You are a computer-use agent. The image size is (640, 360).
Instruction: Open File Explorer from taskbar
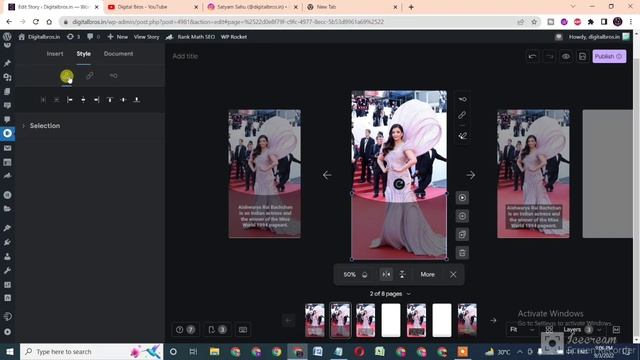[x=214, y=351]
